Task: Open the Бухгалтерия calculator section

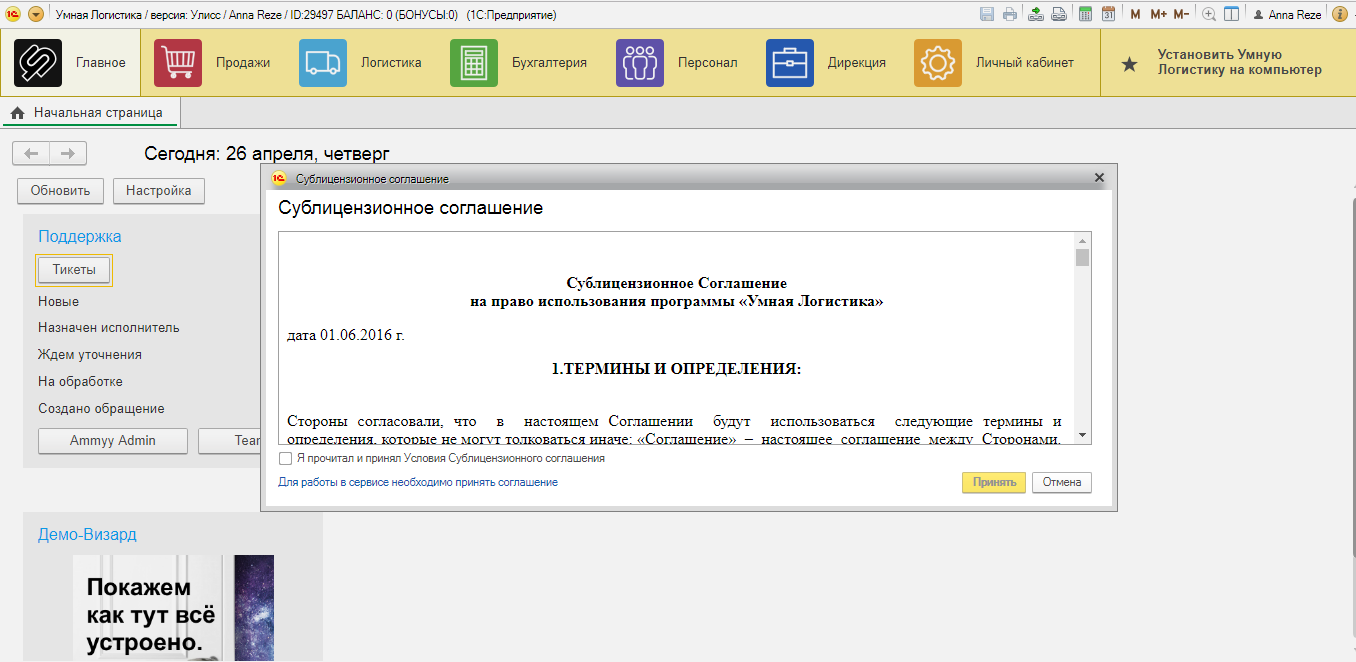Action: [474, 63]
